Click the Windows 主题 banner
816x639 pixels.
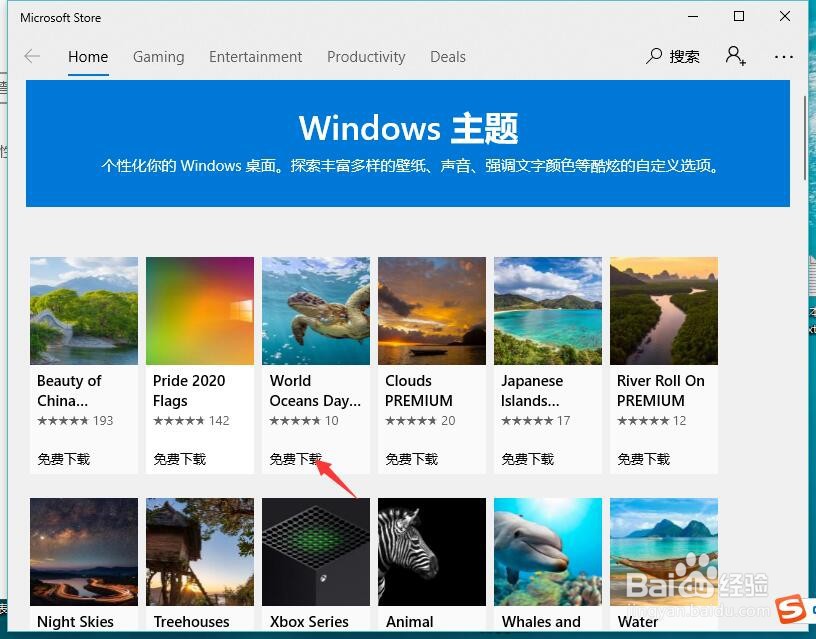408,144
